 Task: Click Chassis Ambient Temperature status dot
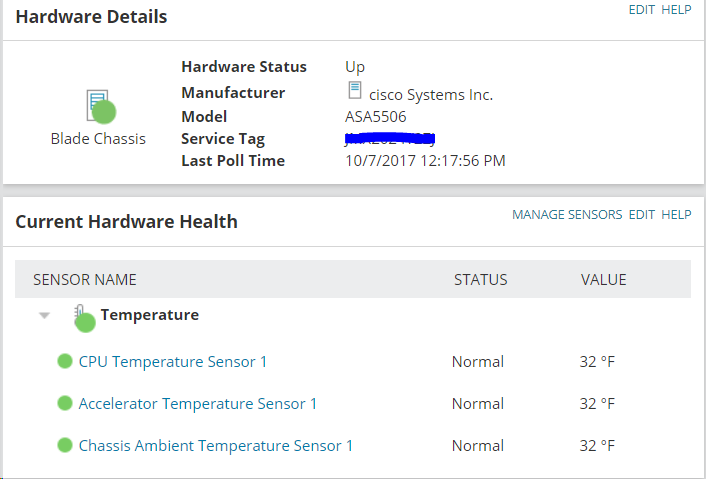tap(65, 445)
